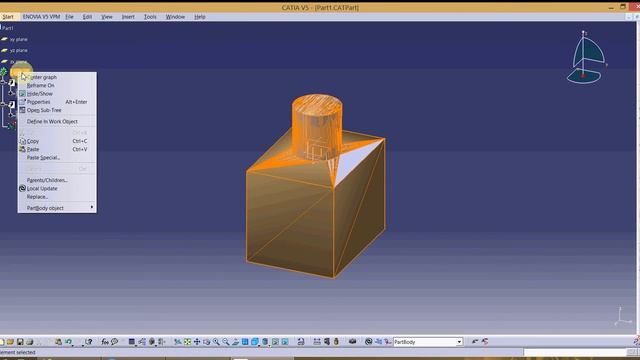Viewport: 640px width, 360px height.
Task: Click the Open file toolbar icon
Action: [x=10, y=342]
